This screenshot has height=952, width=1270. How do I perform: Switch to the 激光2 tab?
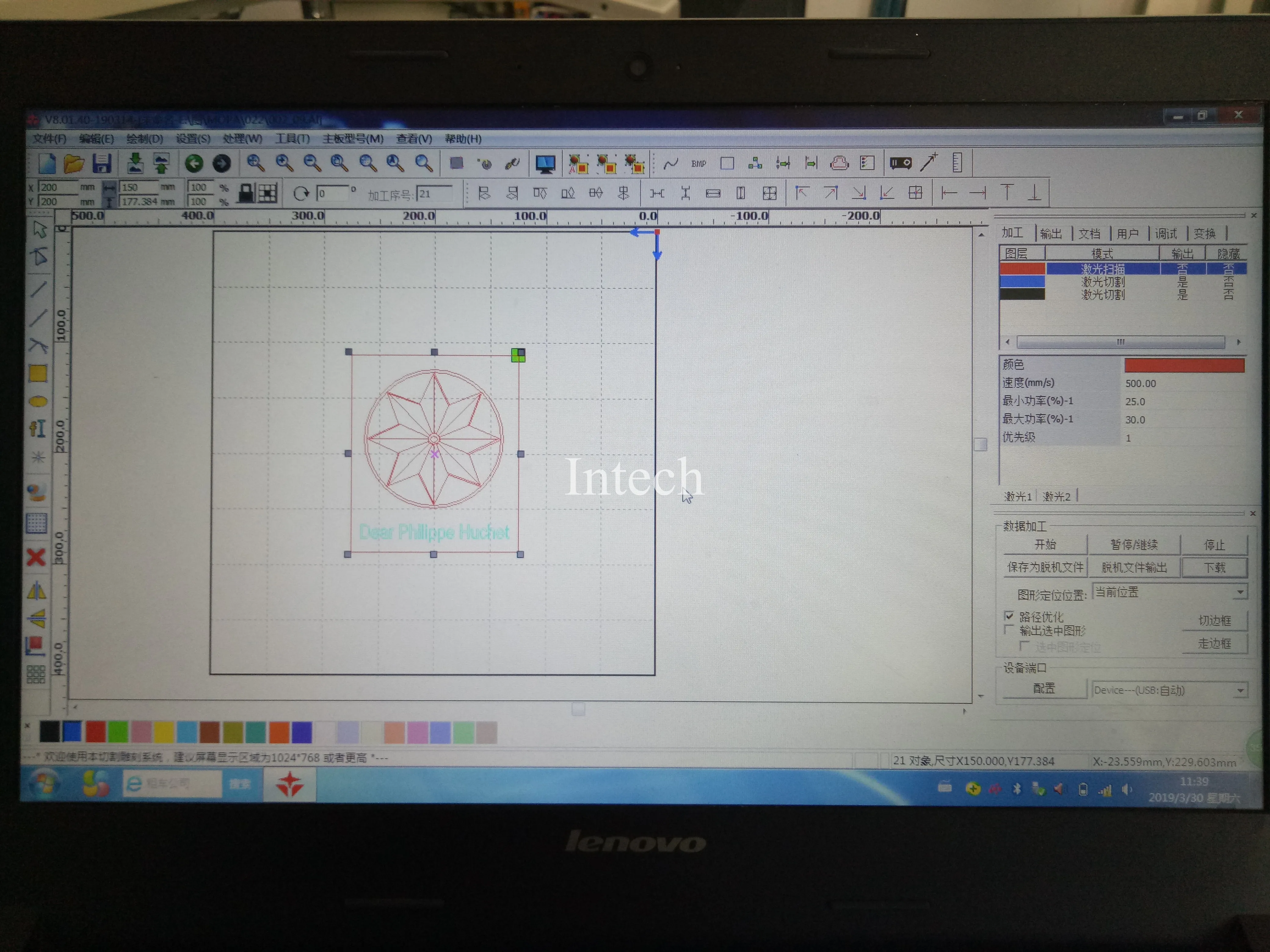point(1056,496)
